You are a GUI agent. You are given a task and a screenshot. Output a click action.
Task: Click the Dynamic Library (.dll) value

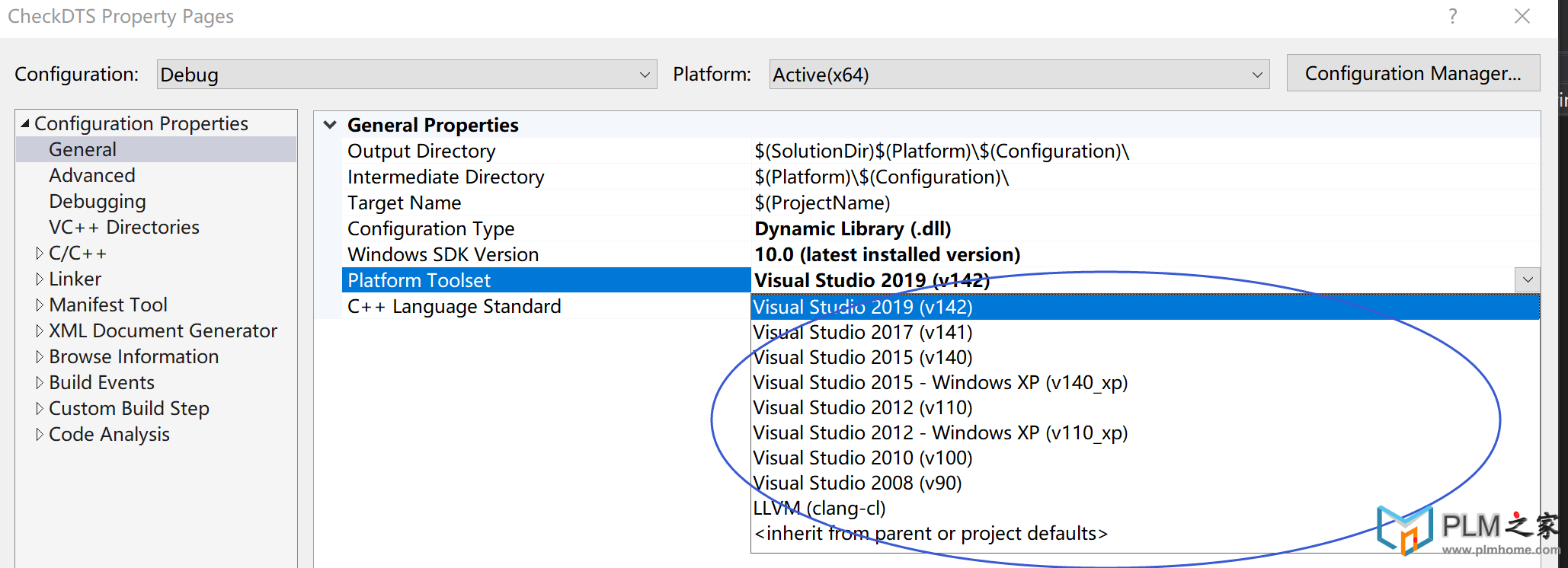coord(853,228)
